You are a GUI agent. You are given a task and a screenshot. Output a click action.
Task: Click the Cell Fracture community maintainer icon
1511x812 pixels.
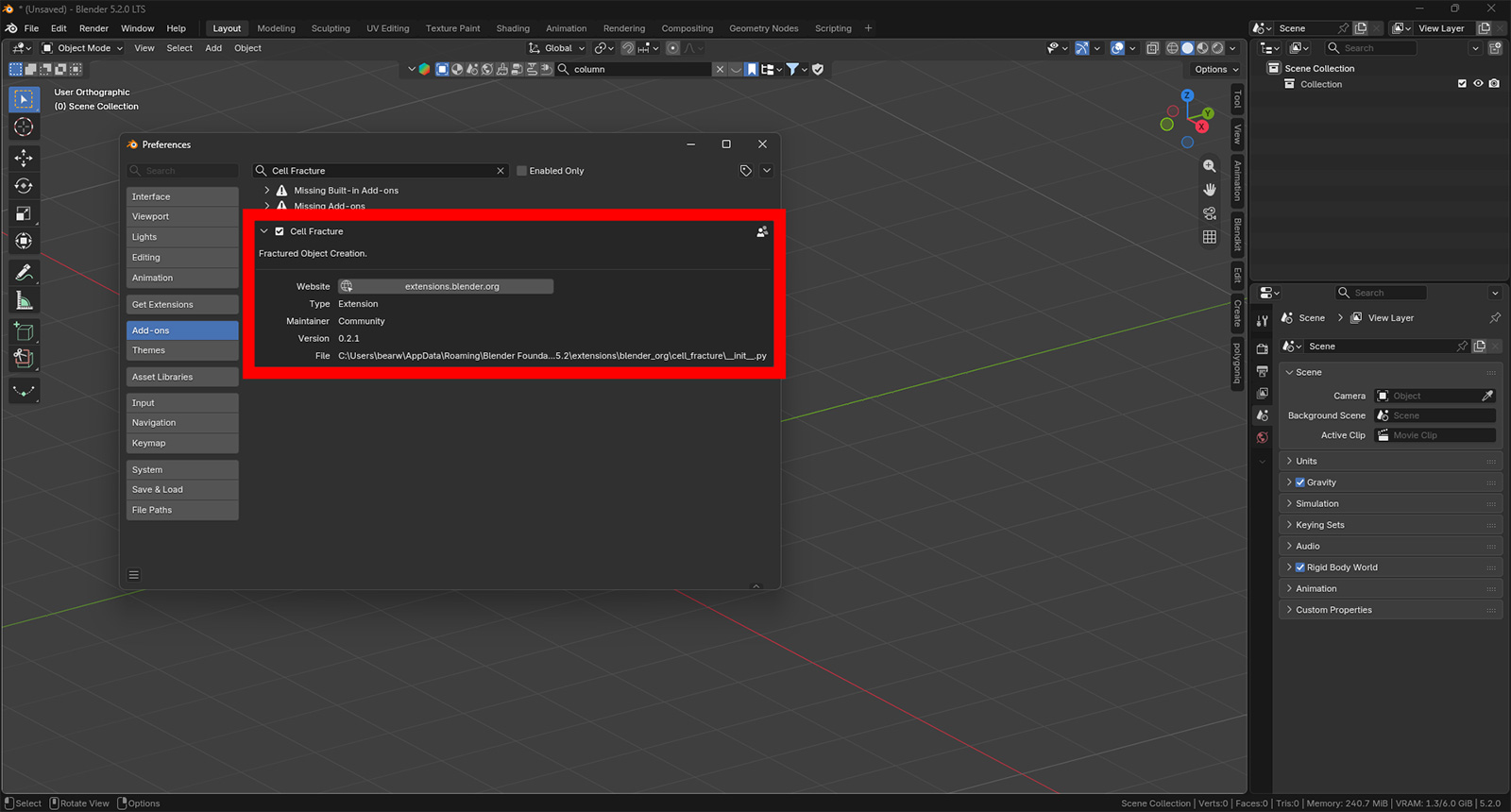[762, 231]
